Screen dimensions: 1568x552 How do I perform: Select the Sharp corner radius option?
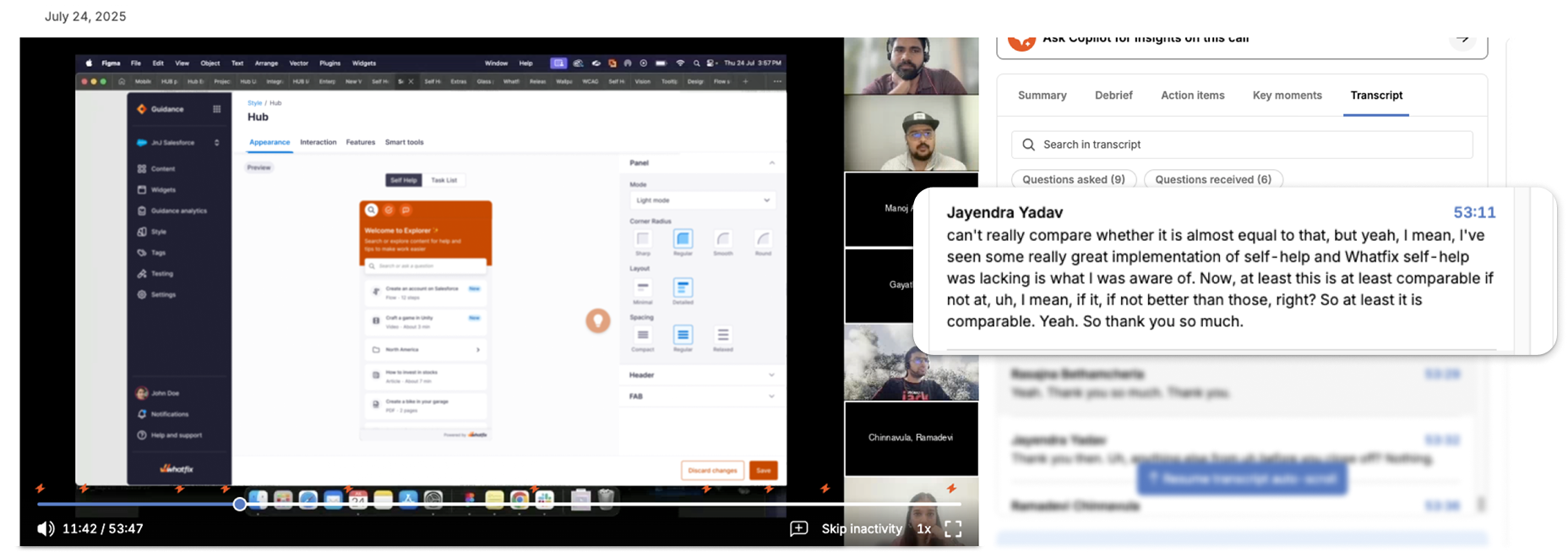coord(643,239)
